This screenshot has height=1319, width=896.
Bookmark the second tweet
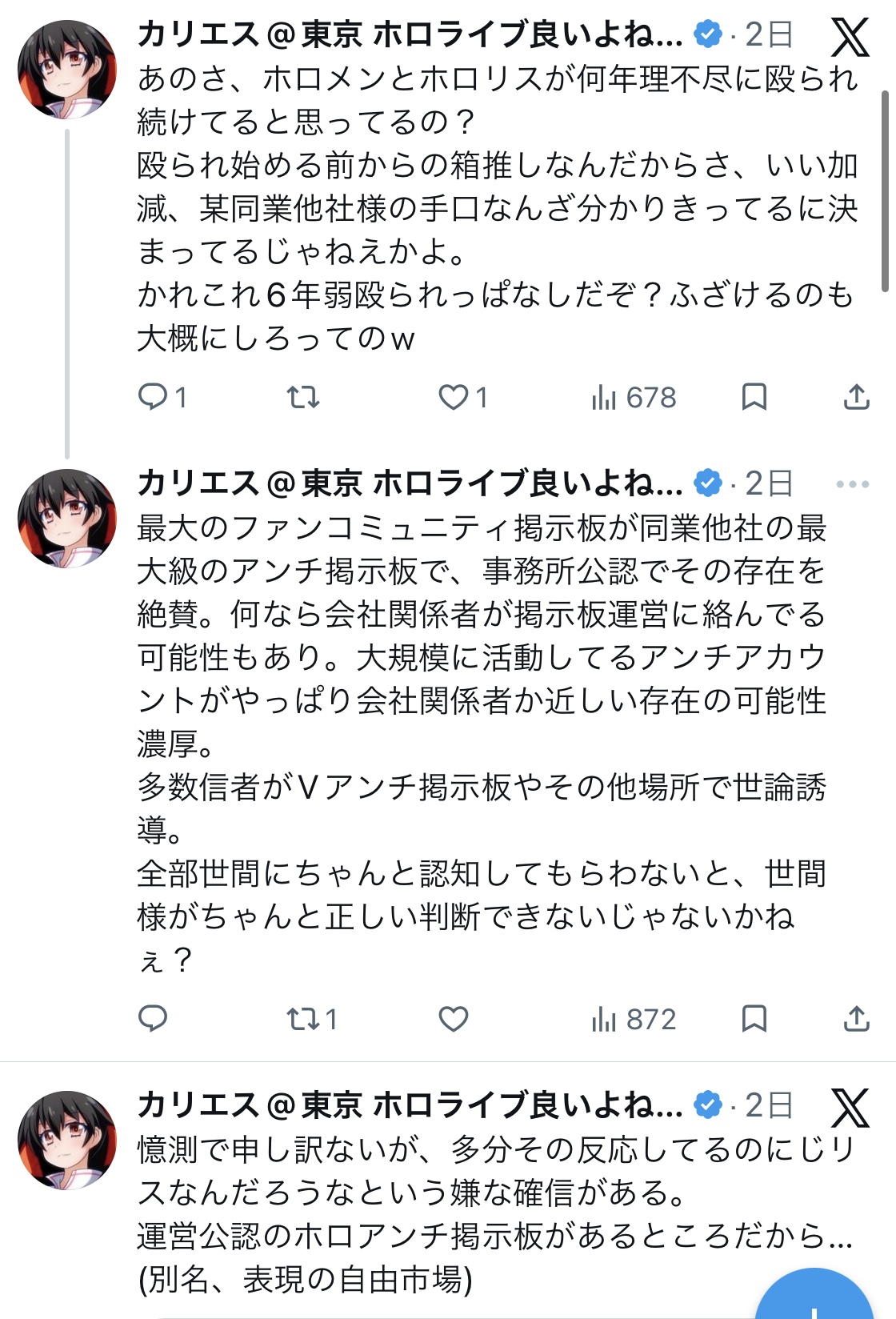pyautogui.click(x=754, y=1019)
